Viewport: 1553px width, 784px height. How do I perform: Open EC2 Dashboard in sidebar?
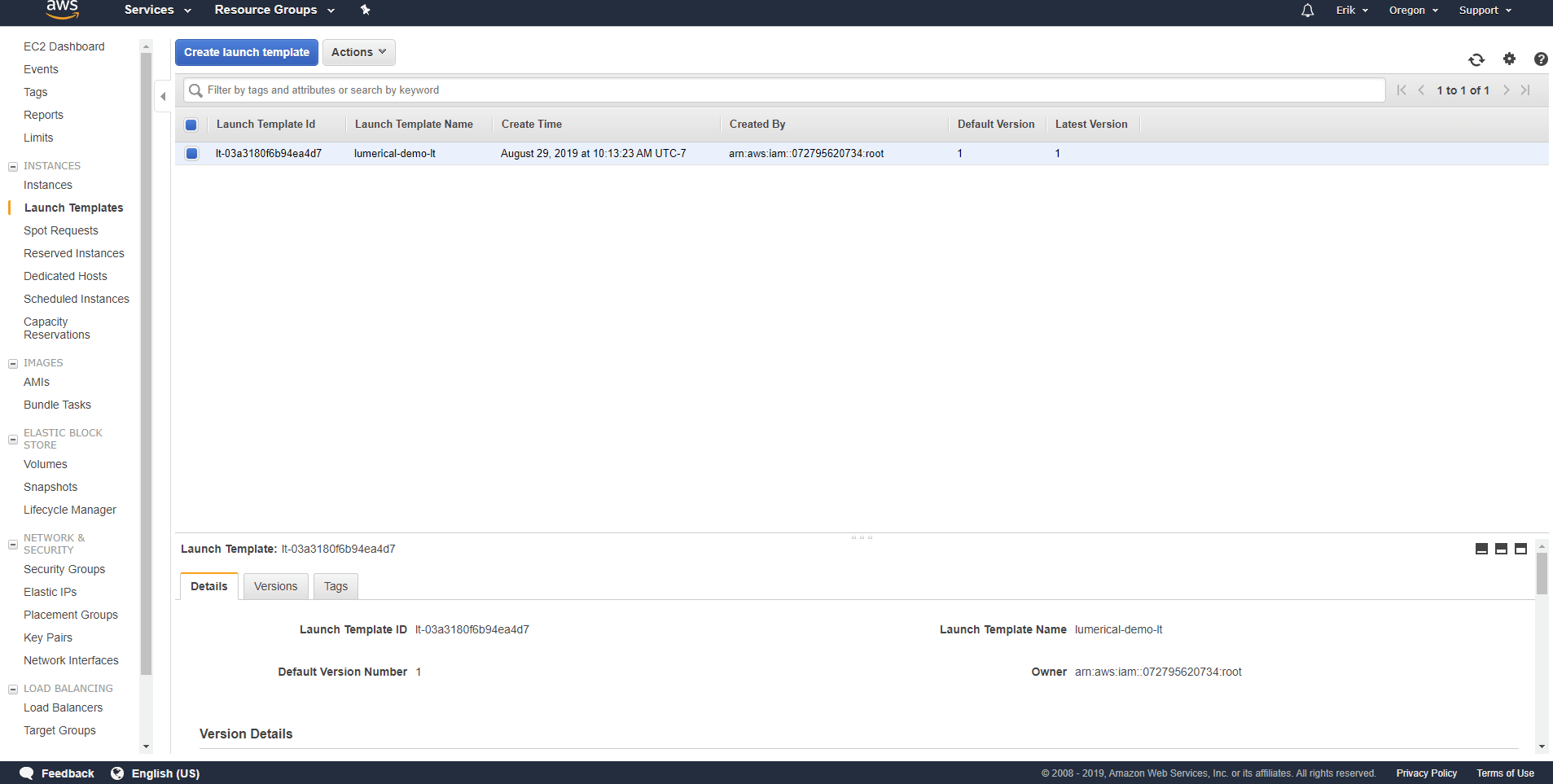point(64,46)
